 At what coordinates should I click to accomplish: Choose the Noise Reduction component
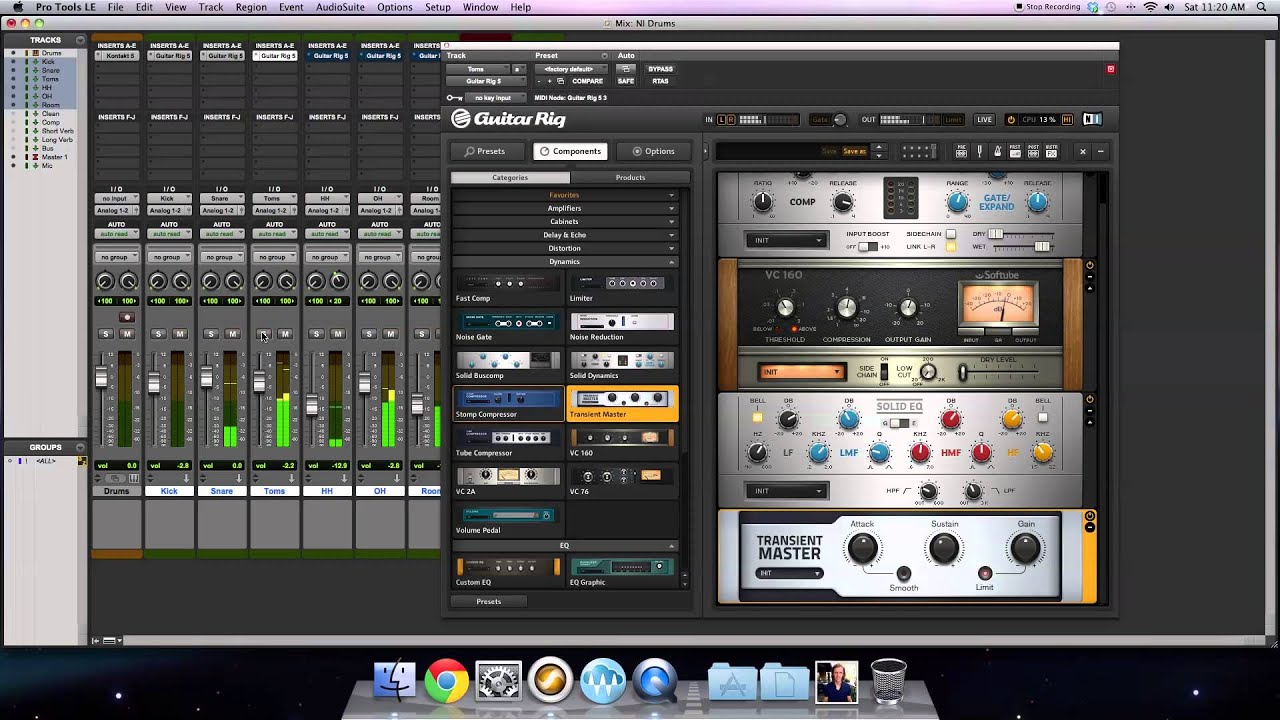(x=622, y=326)
